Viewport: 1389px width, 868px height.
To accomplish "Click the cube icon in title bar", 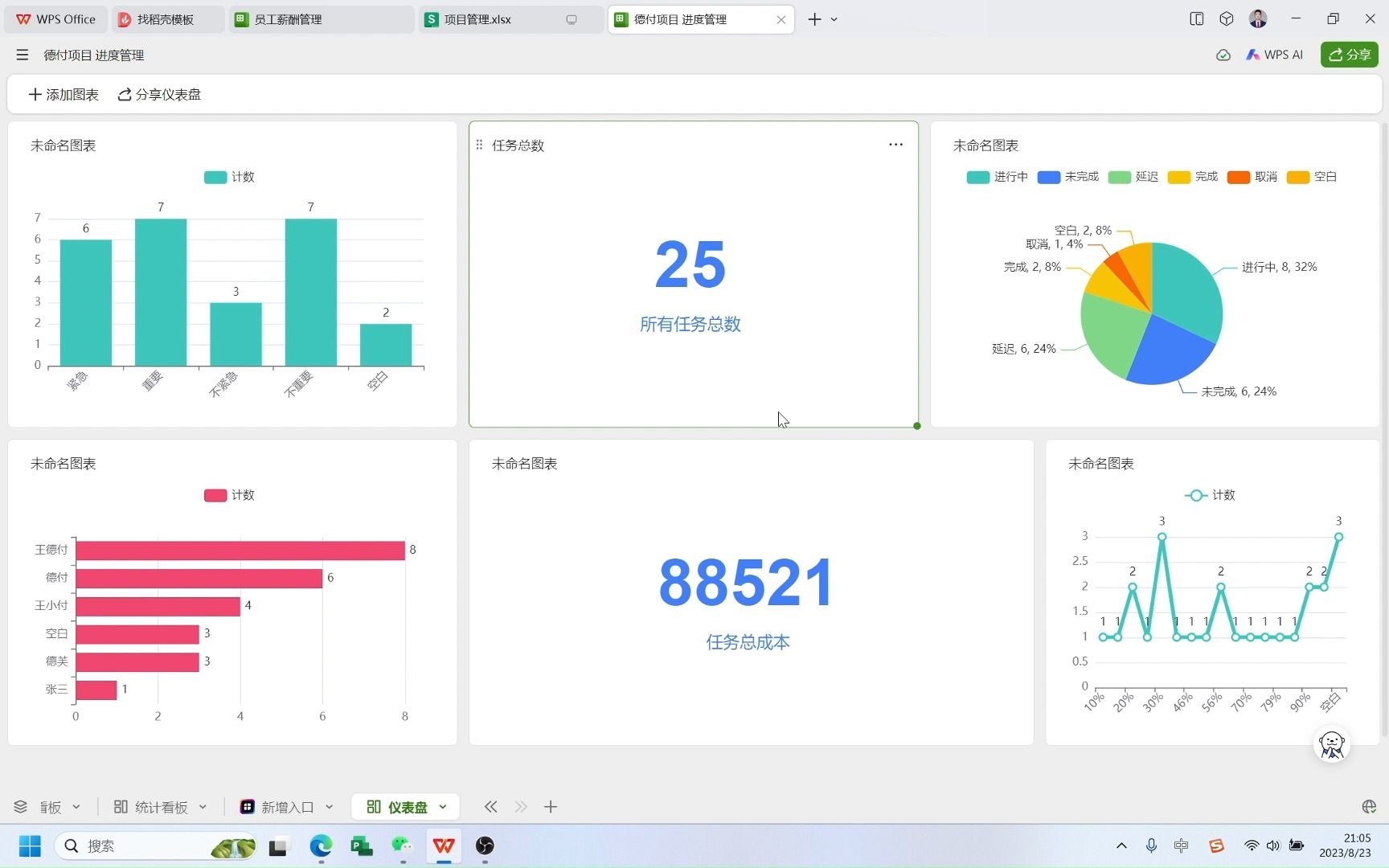I will (1226, 18).
